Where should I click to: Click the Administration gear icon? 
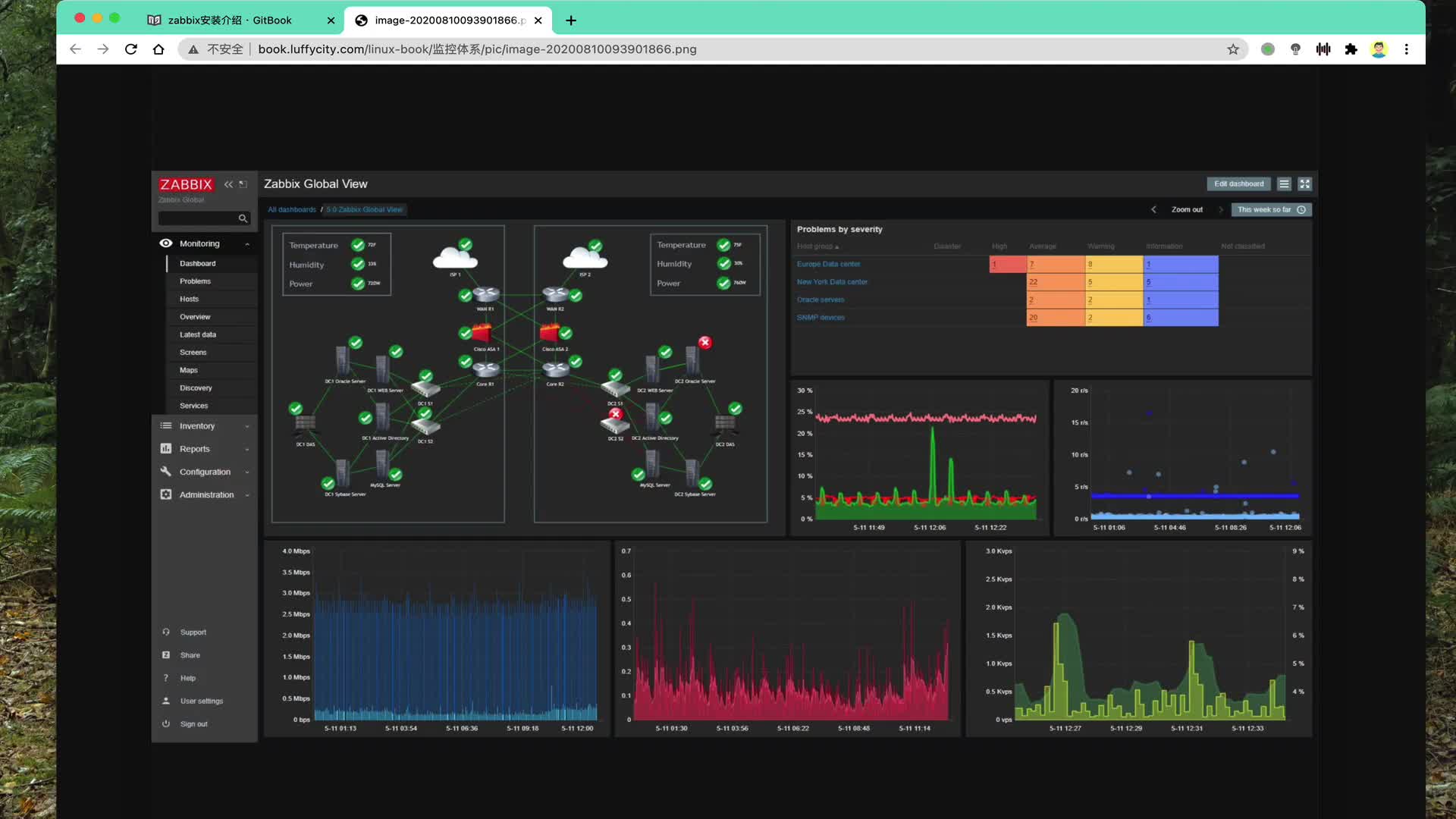[166, 494]
